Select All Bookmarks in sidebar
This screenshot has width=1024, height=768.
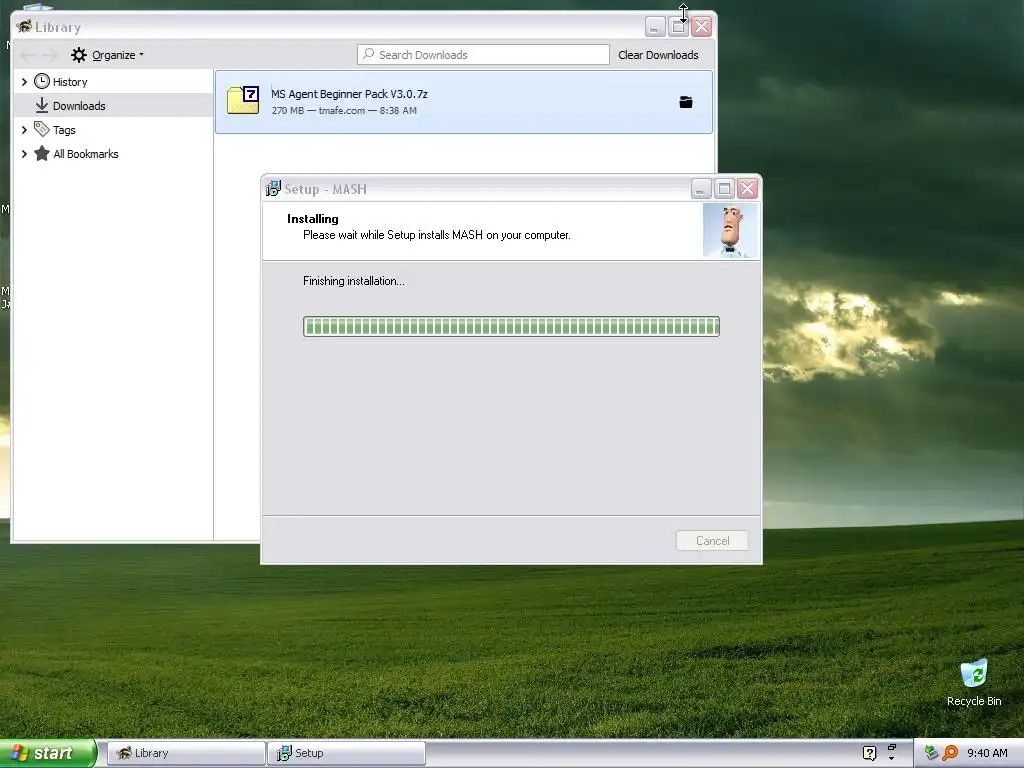point(86,154)
